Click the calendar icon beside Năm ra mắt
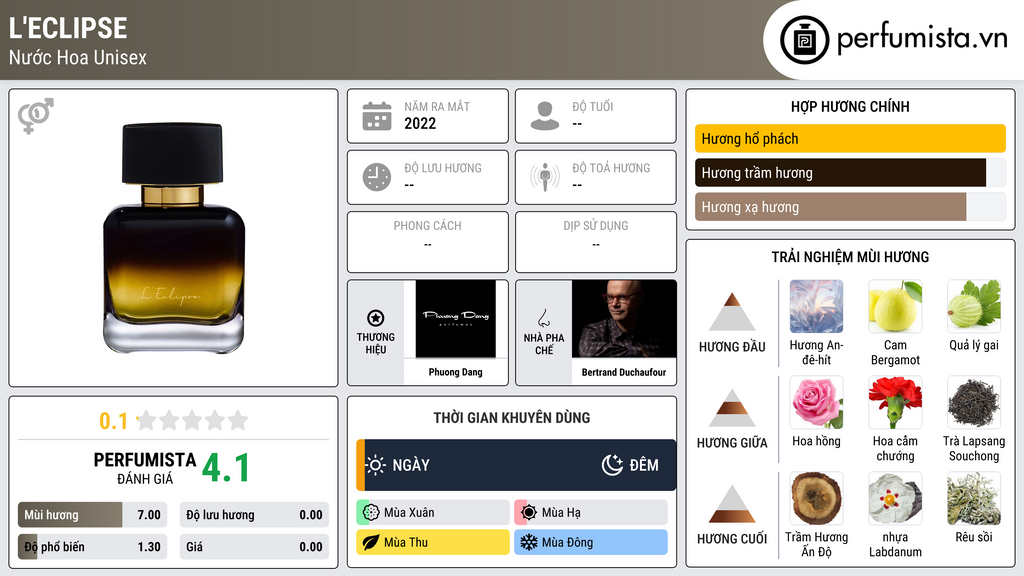This screenshot has height=576, width=1024. pos(377,116)
